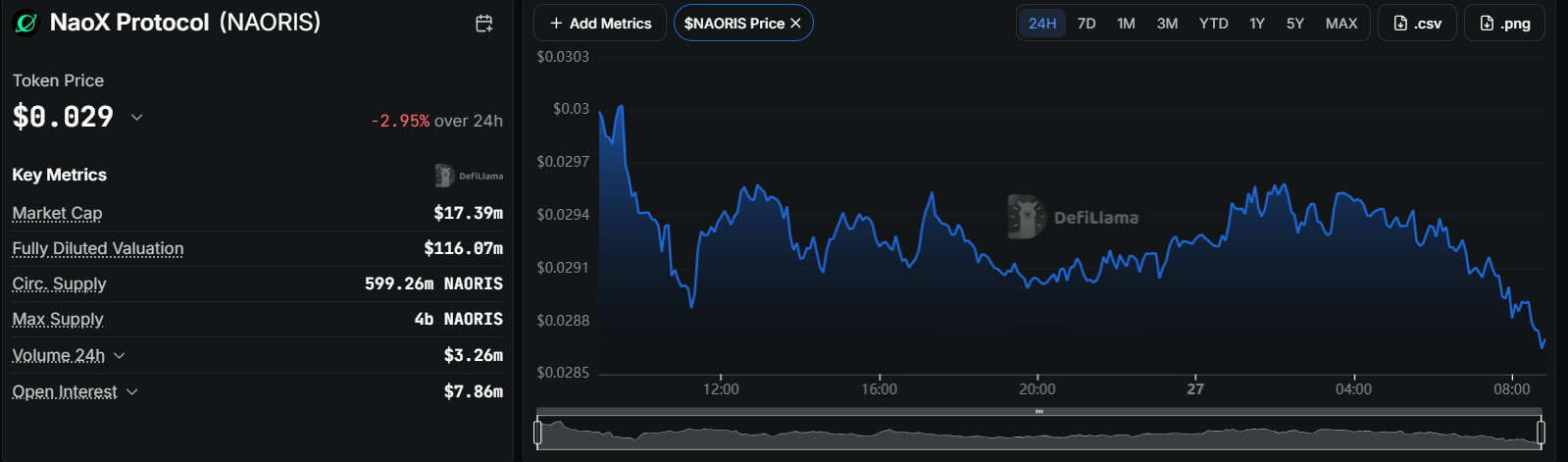This screenshot has width=1568, height=462.
Task: Click the $116.07m valuation value
Action: coord(464,248)
